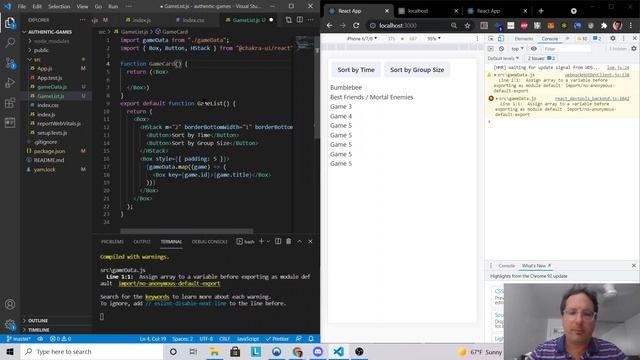This screenshot has width=640, height=360.
Task: Open the index.css editor tab
Action: coord(193,20)
